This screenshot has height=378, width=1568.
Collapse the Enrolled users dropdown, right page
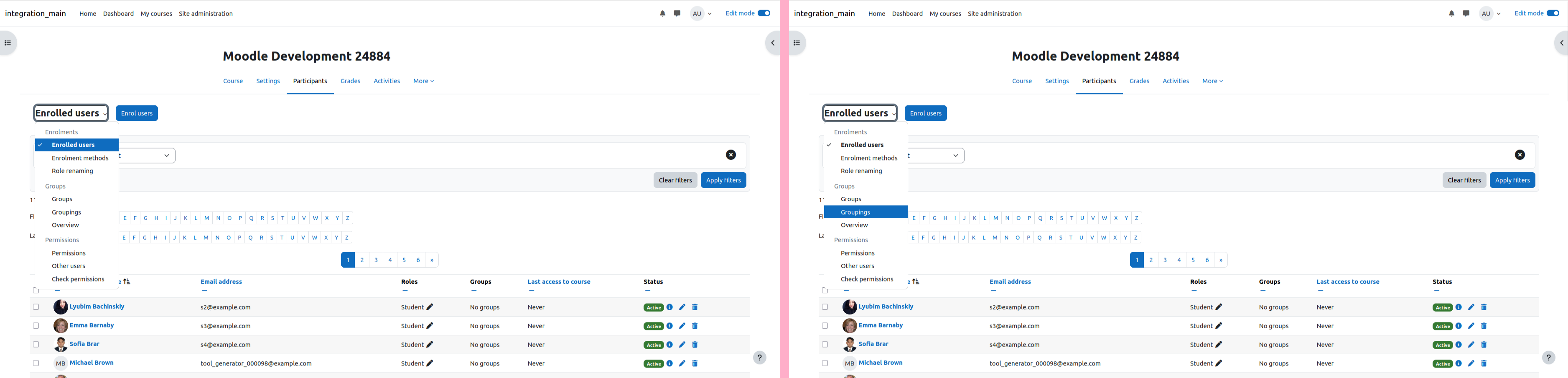[x=860, y=113]
